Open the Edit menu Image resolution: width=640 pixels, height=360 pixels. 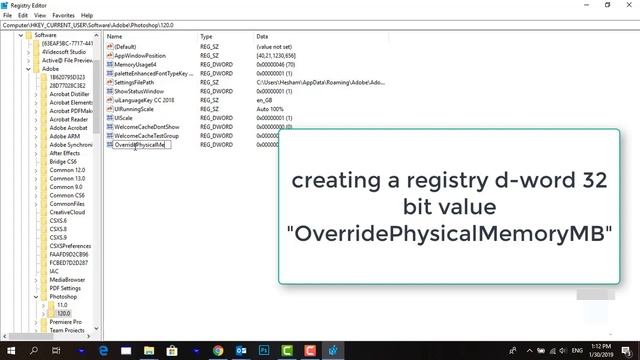(x=23, y=16)
